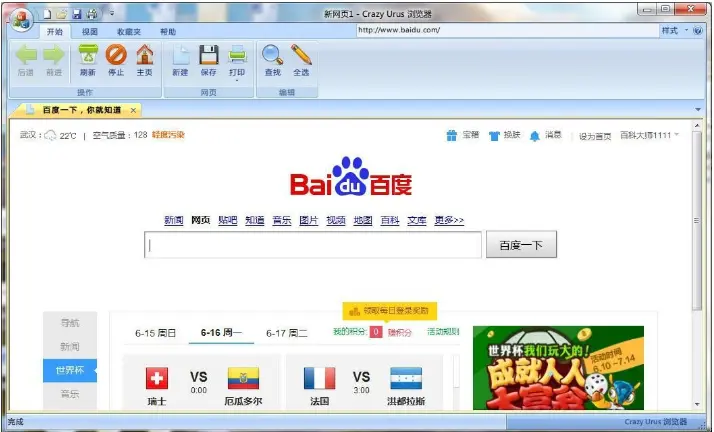Screen dimensions: 714x432
Task: Select 新闻 in the left sidebar
Action: point(70,347)
